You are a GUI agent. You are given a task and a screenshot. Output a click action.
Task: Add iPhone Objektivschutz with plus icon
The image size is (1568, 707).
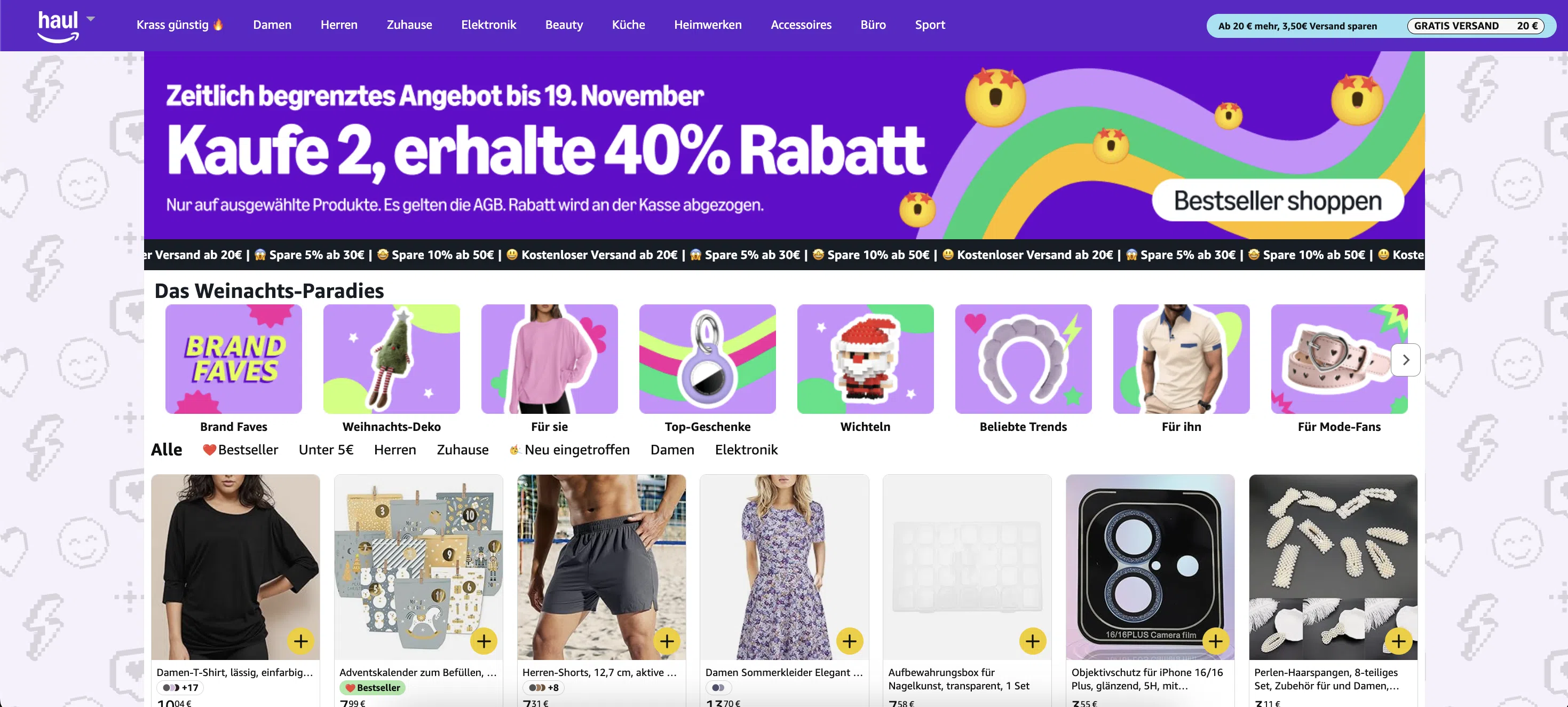[1216, 641]
